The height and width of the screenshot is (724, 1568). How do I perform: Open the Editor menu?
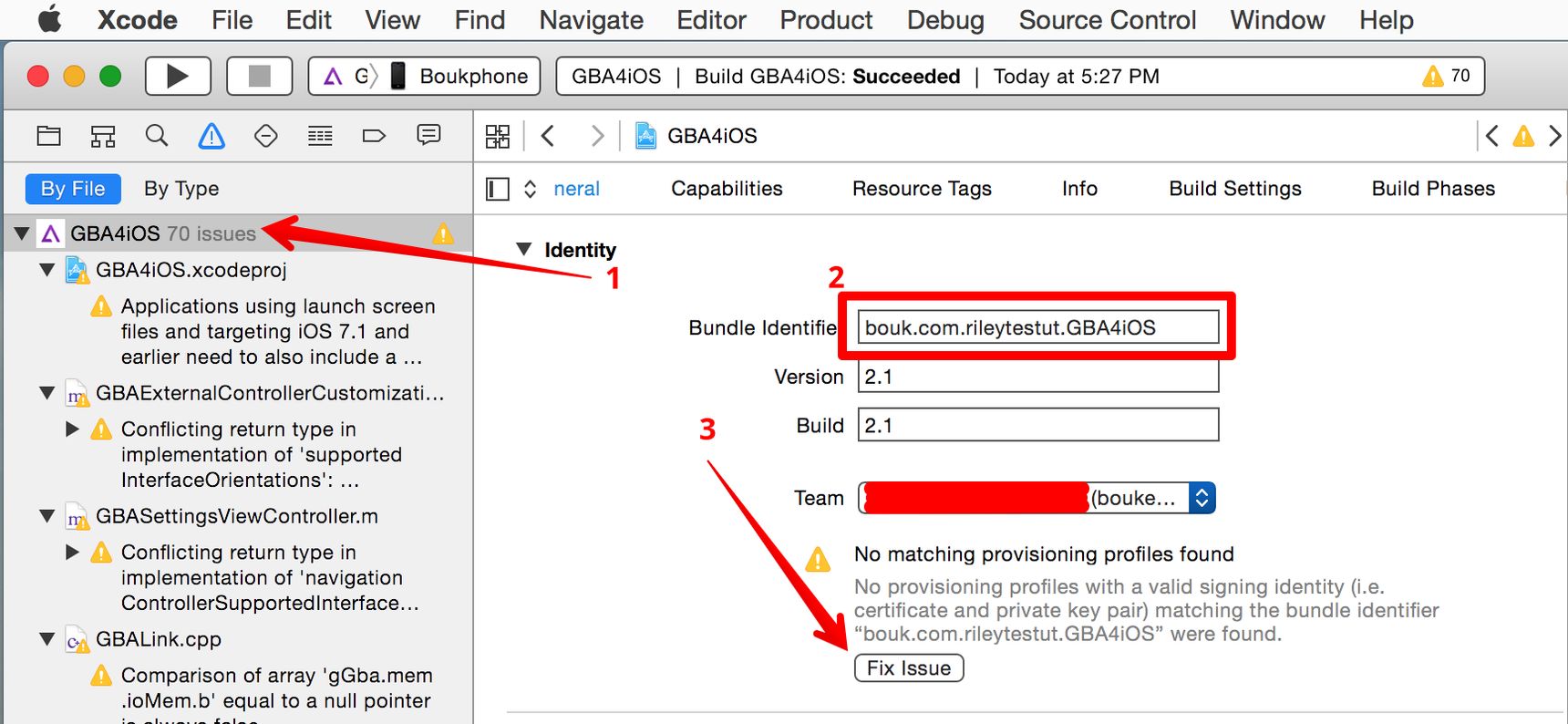coord(711,20)
